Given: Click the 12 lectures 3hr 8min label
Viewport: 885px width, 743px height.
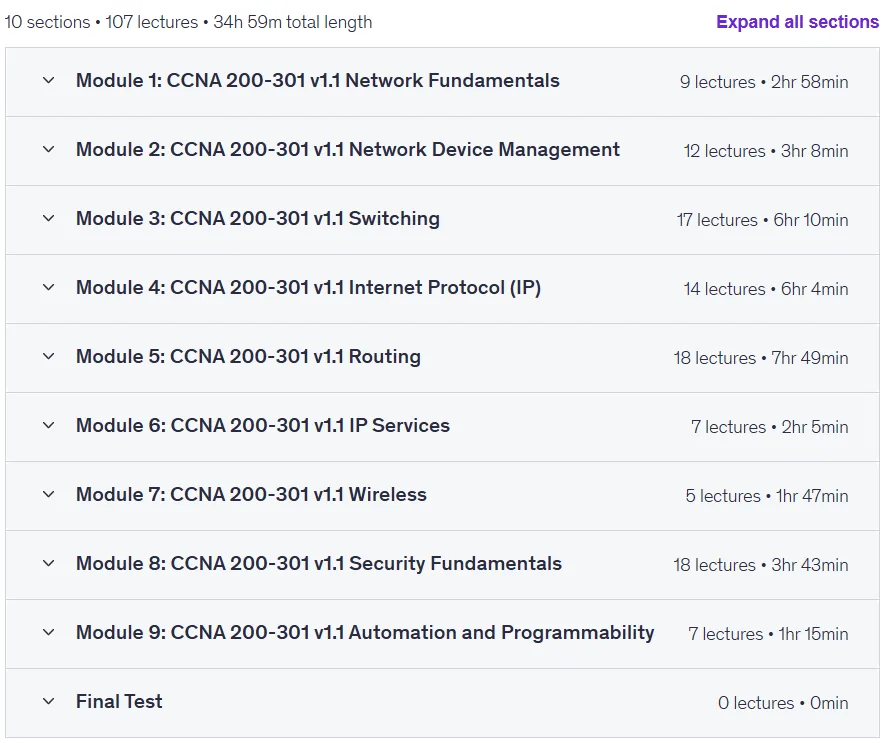Looking at the screenshot, I should pyautogui.click(x=766, y=151).
